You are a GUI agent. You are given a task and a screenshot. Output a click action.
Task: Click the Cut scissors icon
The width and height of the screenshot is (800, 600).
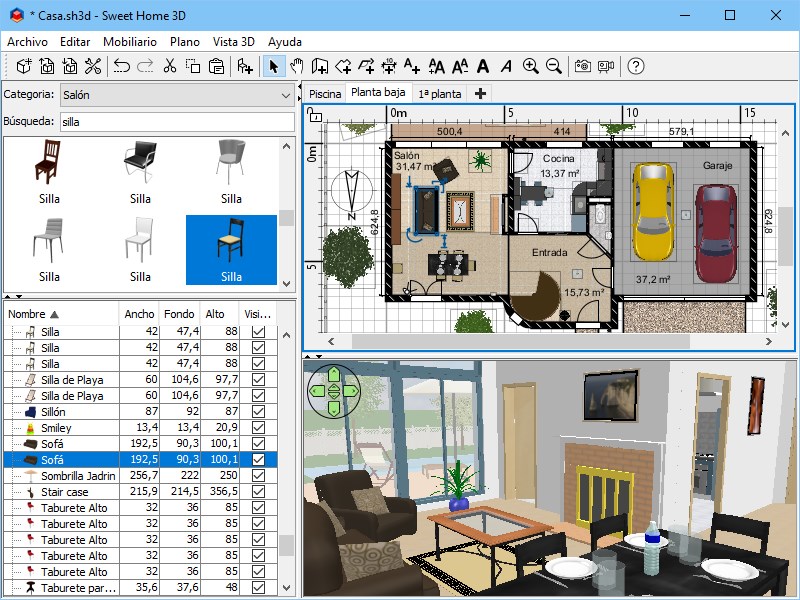[x=169, y=66]
